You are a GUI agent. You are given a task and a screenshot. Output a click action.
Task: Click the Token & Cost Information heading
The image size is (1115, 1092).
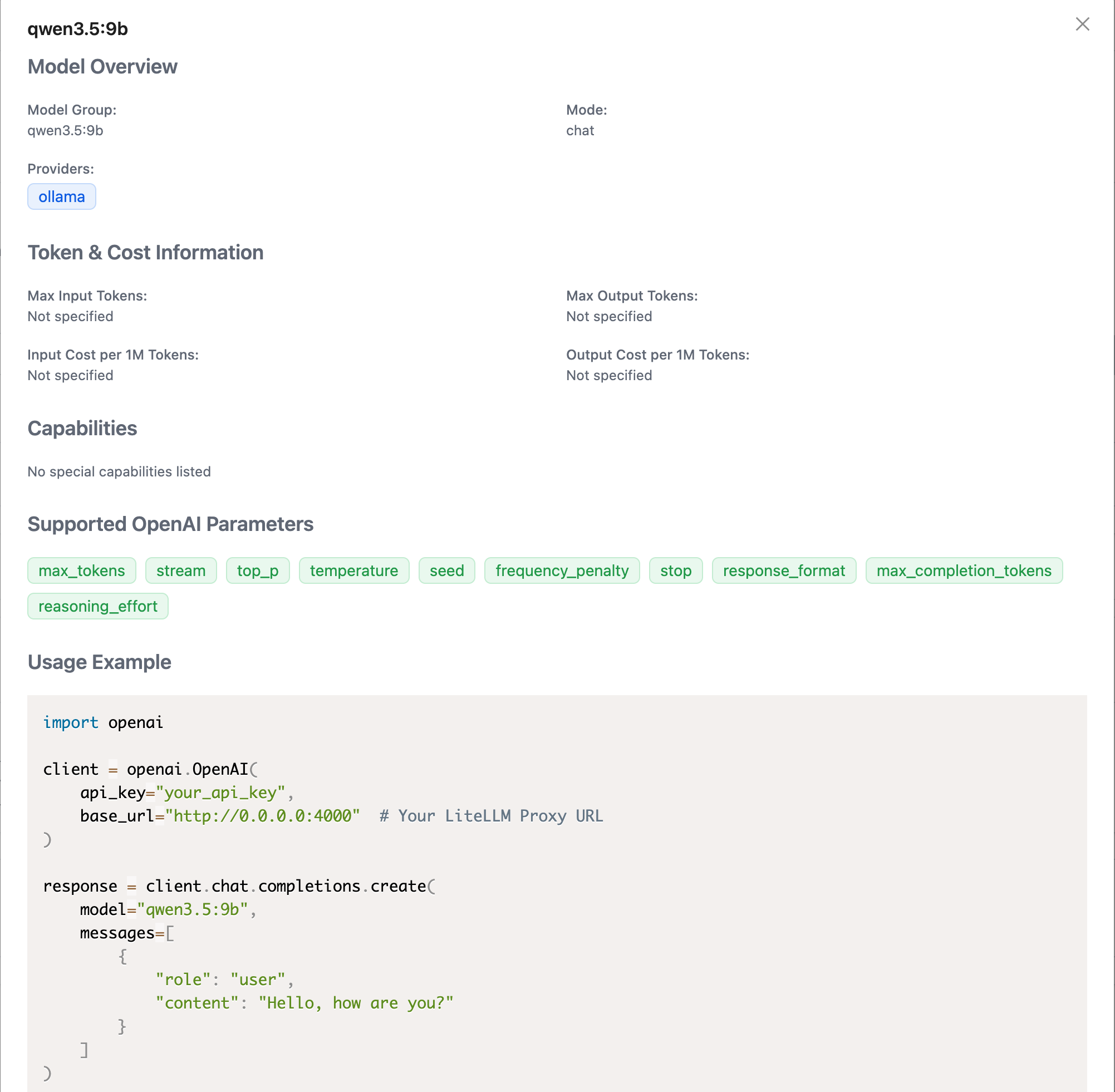145,252
